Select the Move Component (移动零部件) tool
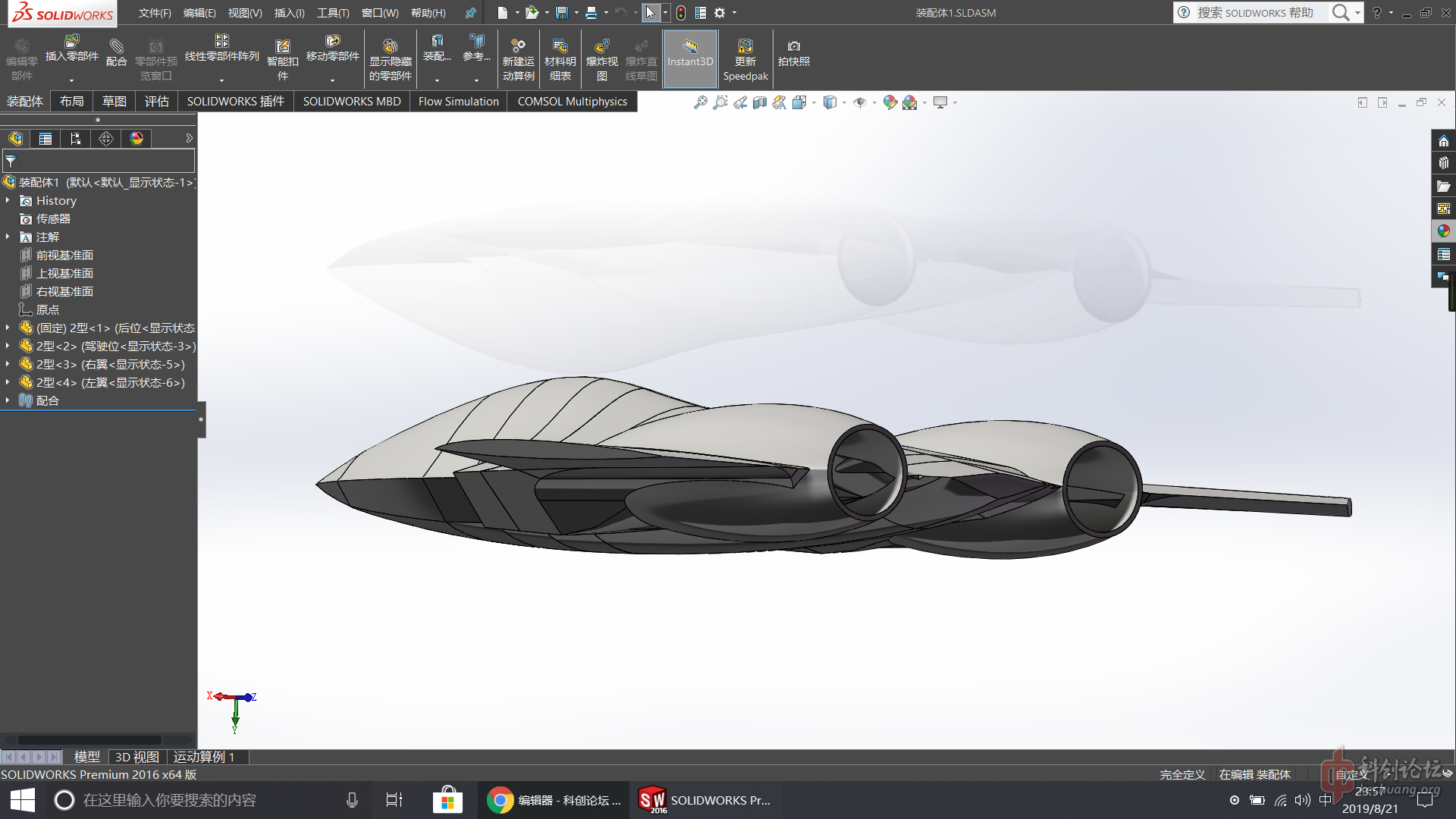 [332, 49]
